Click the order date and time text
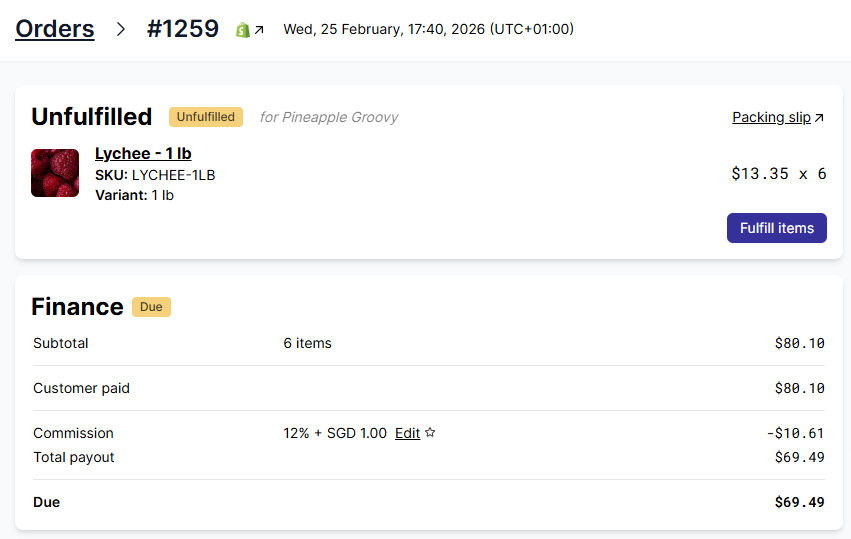851x539 pixels. pos(428,29)
